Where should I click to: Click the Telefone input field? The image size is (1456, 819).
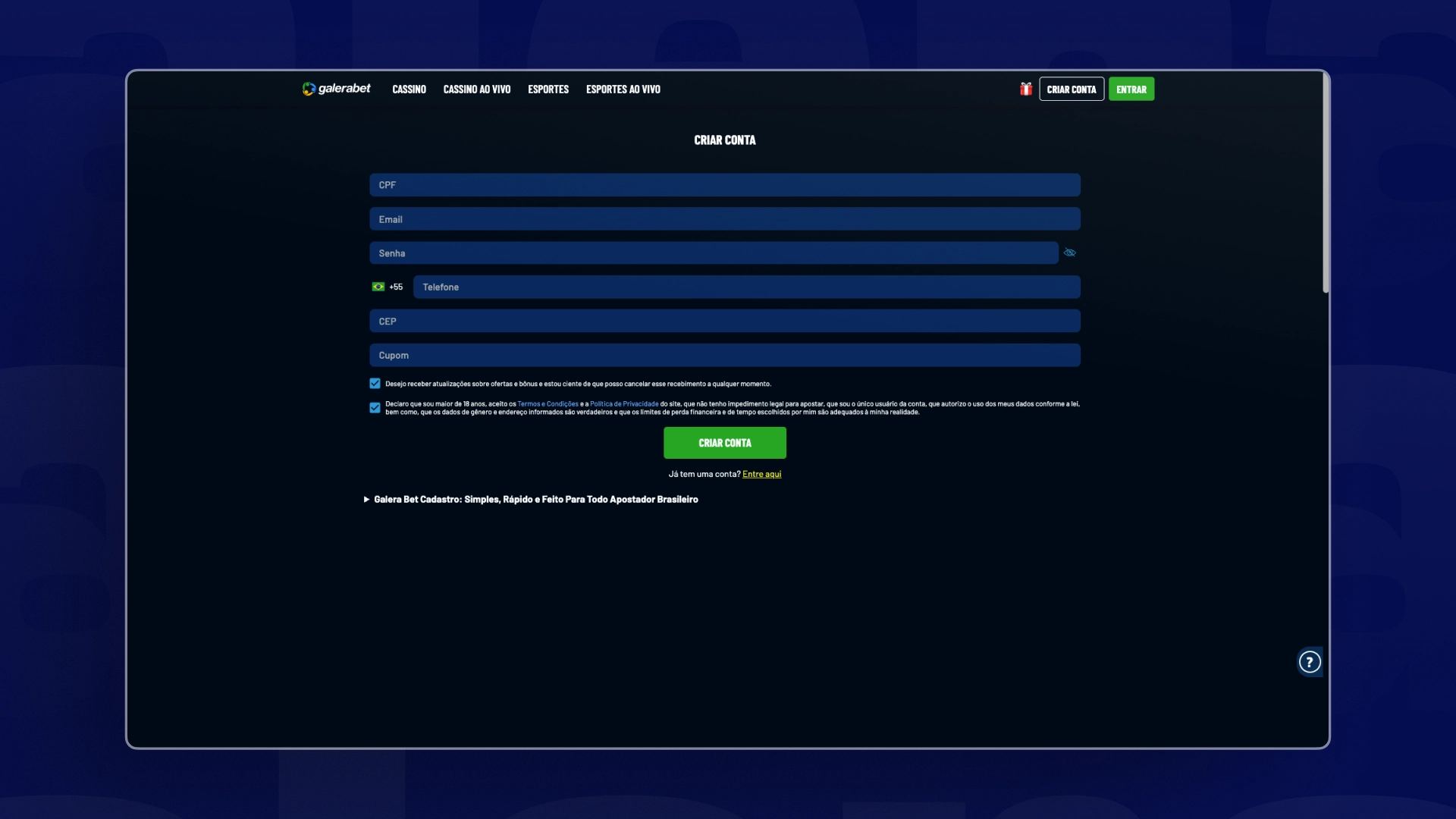coord(747,287)
